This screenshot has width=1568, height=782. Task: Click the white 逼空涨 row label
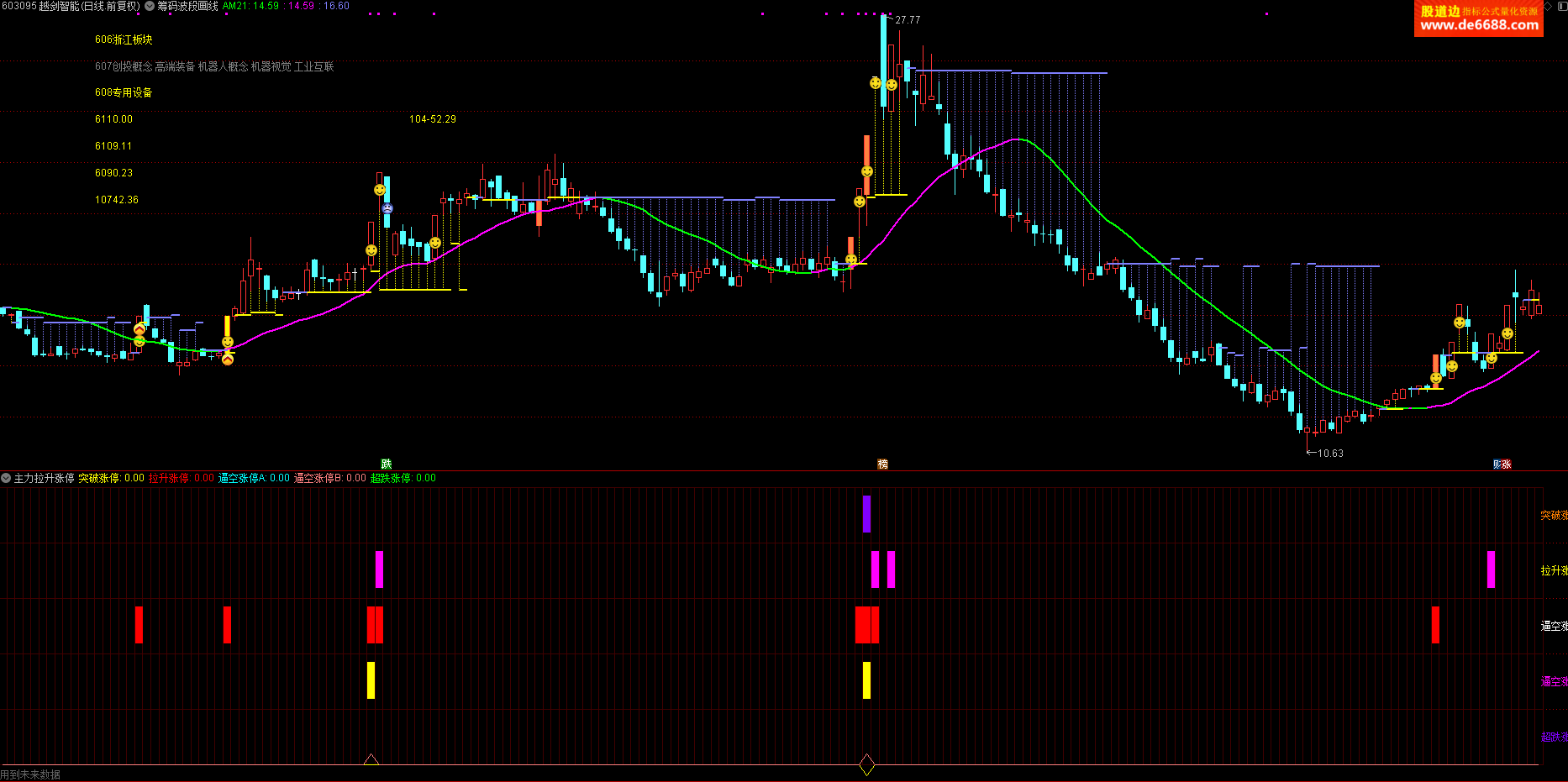1554,626
